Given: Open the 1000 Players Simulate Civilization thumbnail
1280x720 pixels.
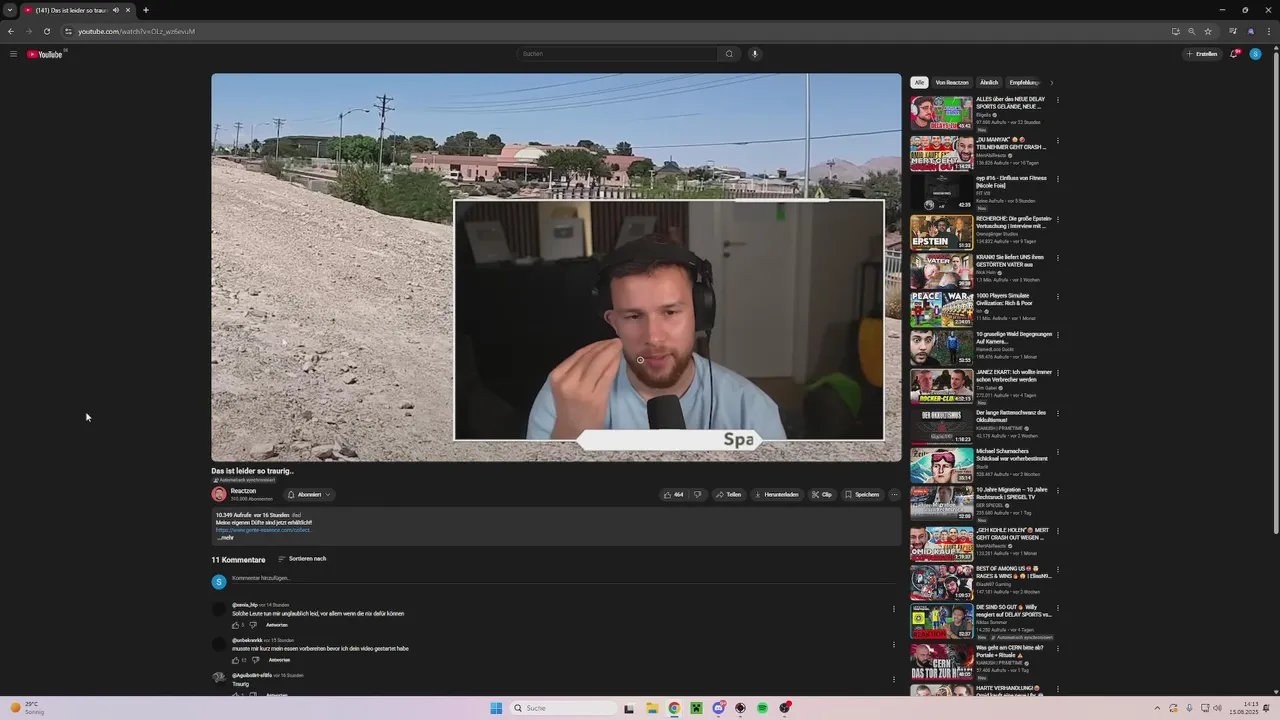Looking at the screenshot, I should [941, 310].
